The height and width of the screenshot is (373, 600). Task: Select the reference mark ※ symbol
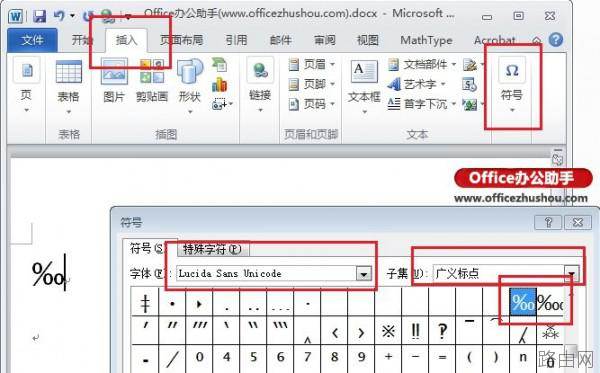tap(388, 331)
